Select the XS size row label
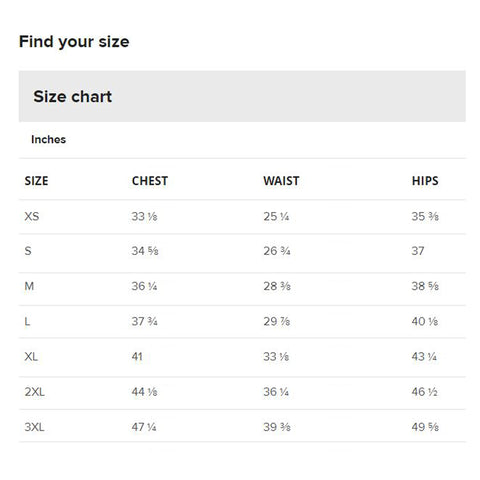Screen dimensions: 480x480 tap(32, 216)
